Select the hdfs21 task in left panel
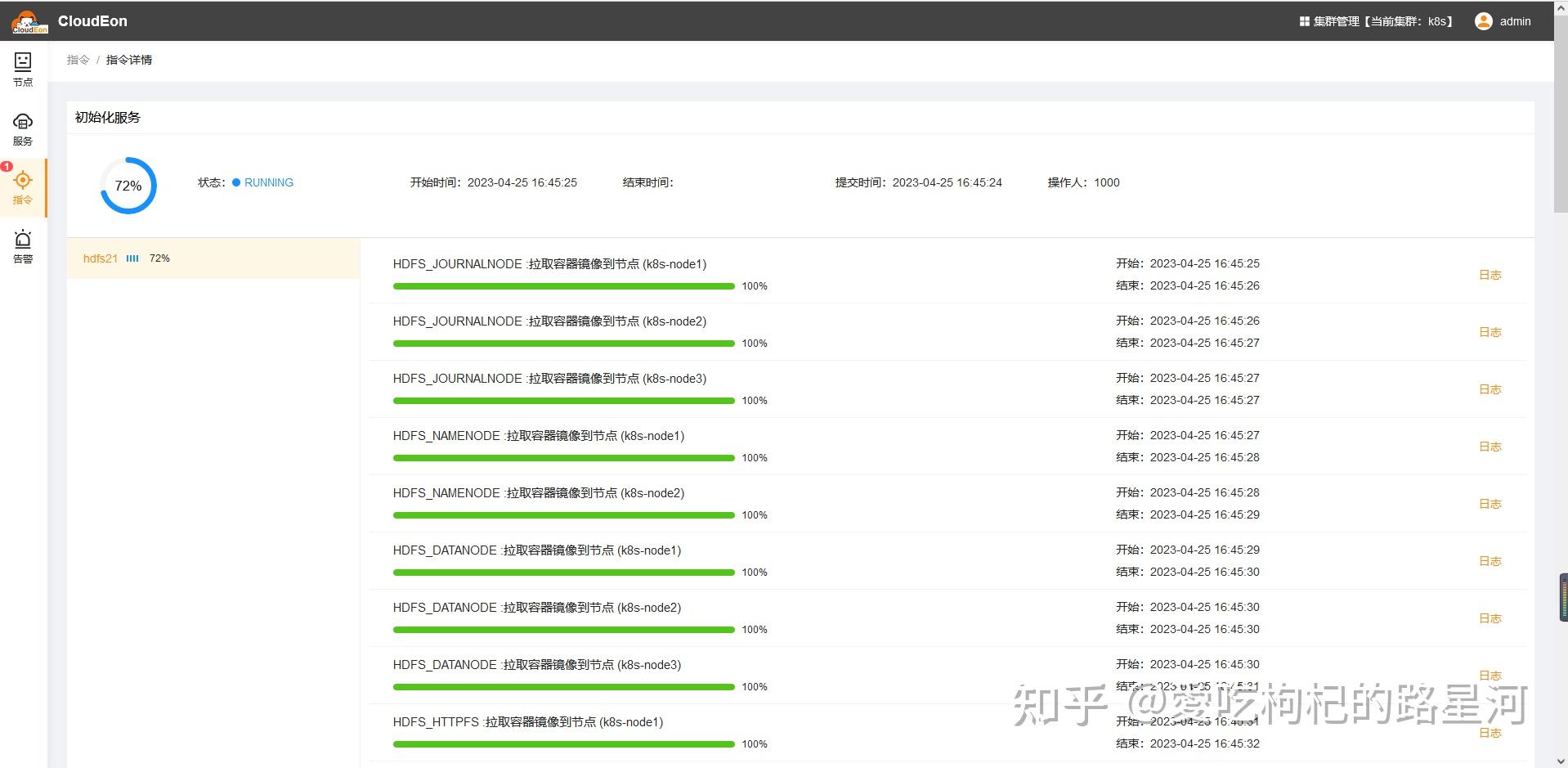Viewport: 1568px width, 768px height. click(100, 258)
